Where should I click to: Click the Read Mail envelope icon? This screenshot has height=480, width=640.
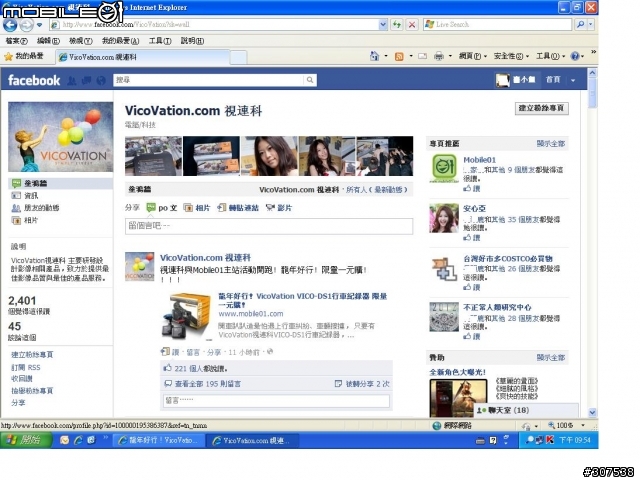click(422, 56)
